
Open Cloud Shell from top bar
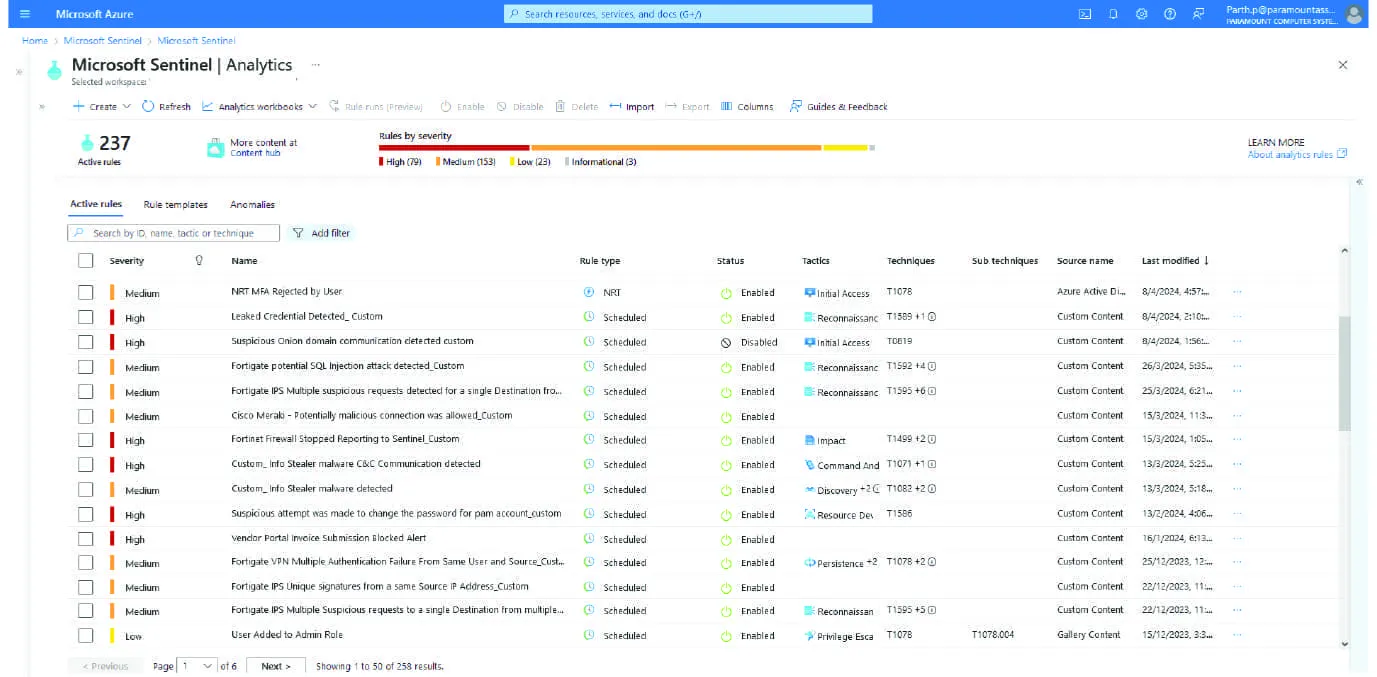pyautogui.click(x=1084, y=14)
